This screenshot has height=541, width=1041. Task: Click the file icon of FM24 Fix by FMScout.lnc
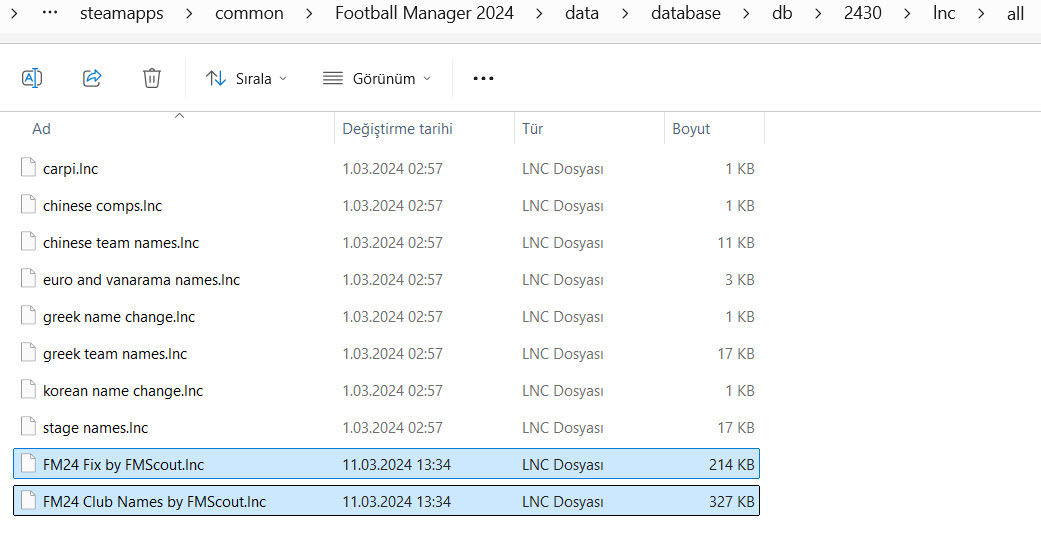coord(28,465)
